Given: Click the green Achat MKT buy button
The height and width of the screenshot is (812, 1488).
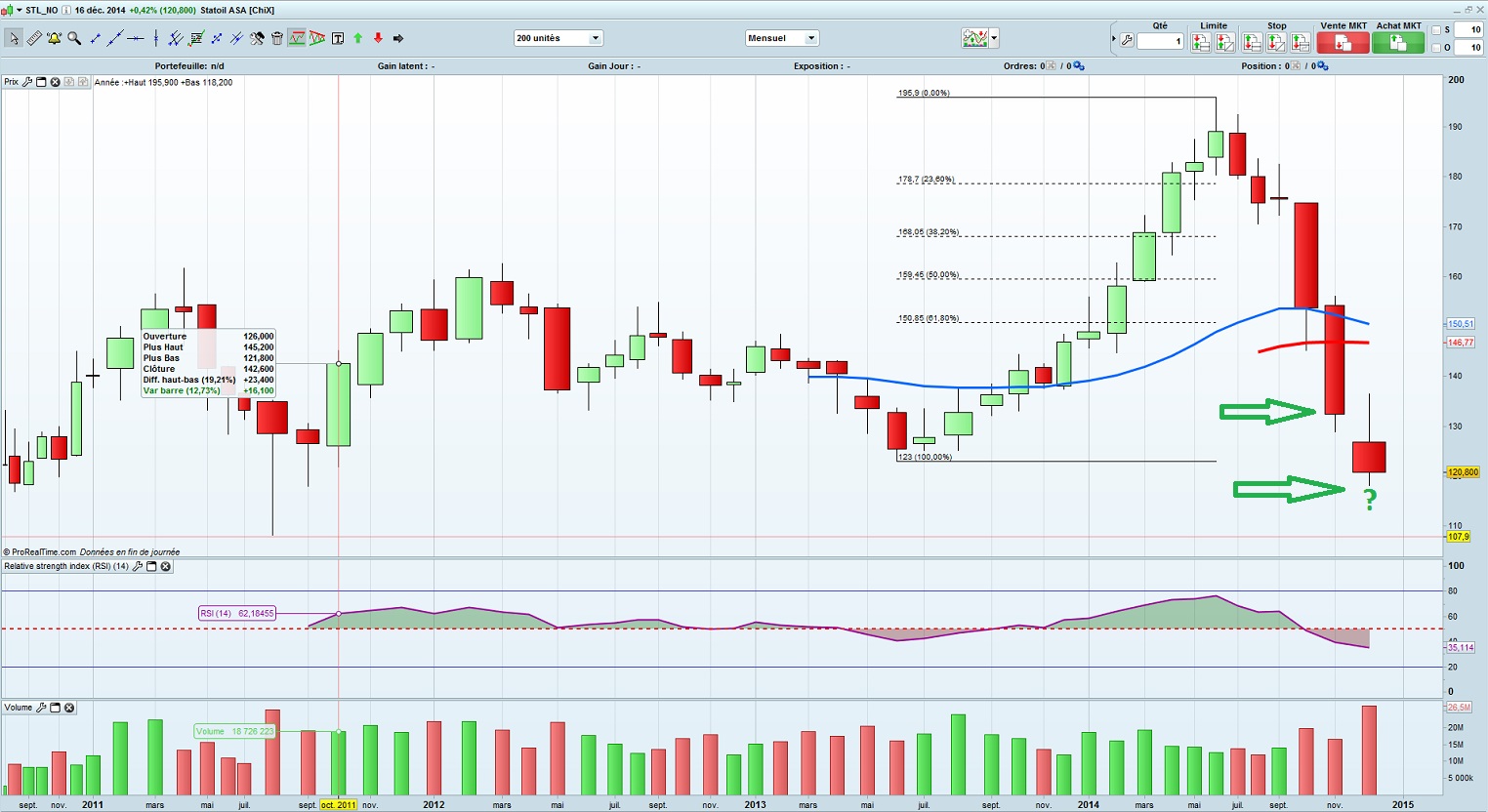Looking at the screenshot, I should pos(1398,42).
